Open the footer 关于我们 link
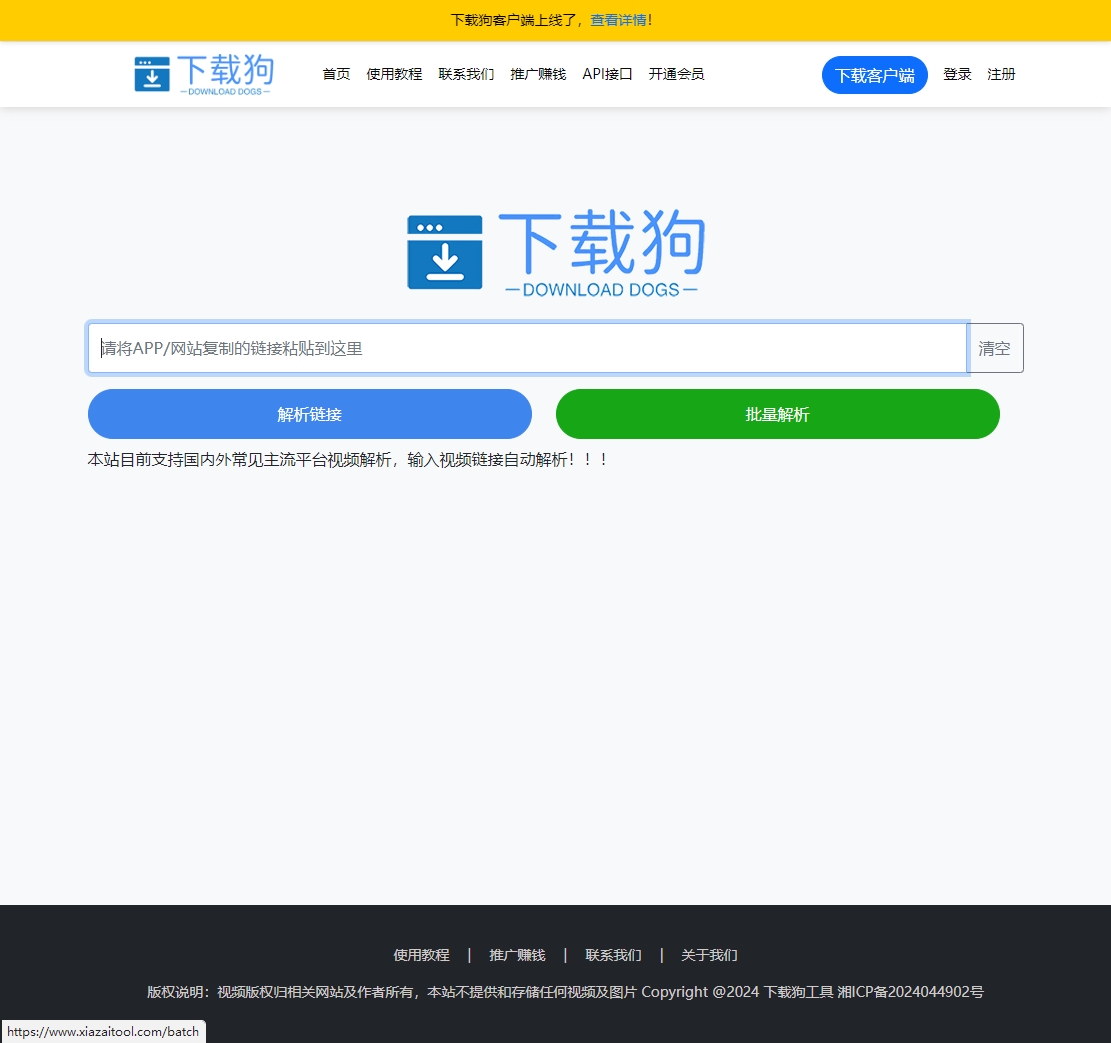Viewport: 1111px width, 1043px height. pyautogui.click(x=709, y=955)
